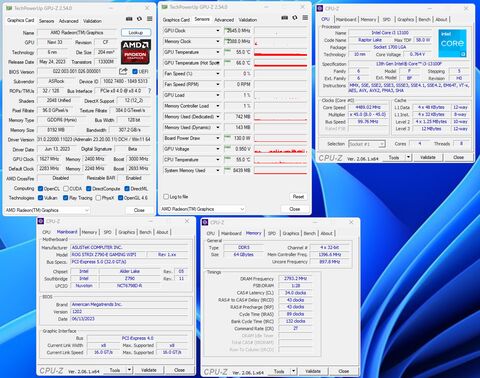Click the Lookup button in GPU-Z
The height and width of the screenshot is (378, 480).
point(136,32)
